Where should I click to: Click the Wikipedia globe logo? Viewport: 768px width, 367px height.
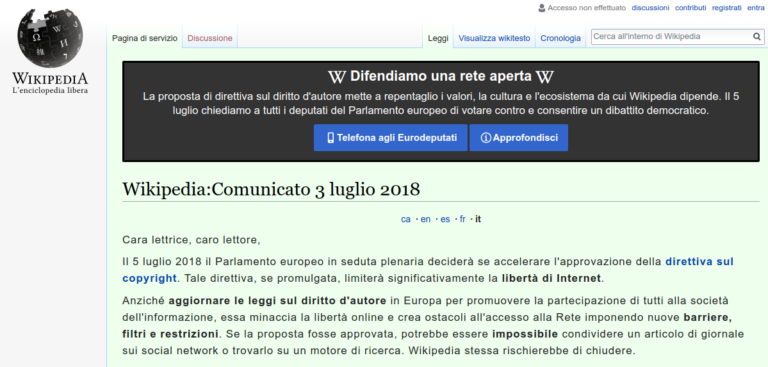[50, 38]
